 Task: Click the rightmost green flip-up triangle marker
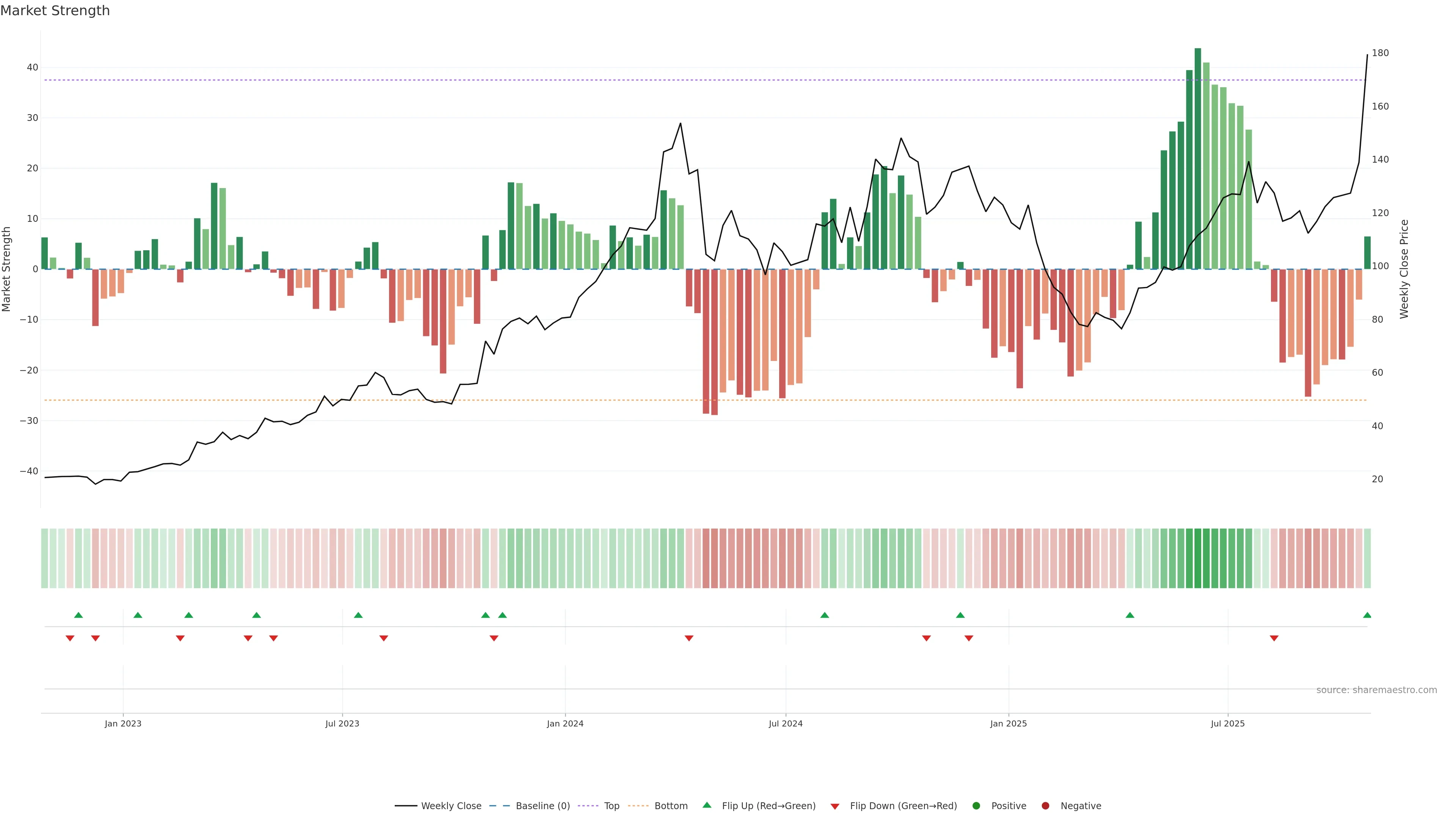tap(1367, 615)
